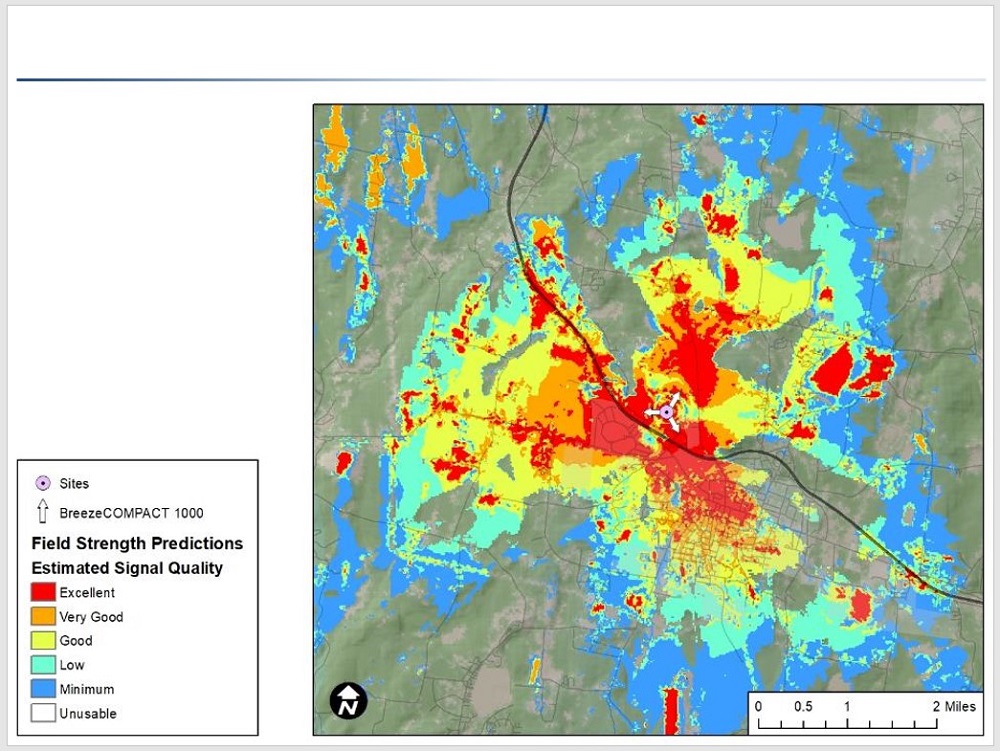The width and height of the screenshot is (1000, 751).
Task: Select the red Excellent color swatch
Action: (x=43, y=592)
